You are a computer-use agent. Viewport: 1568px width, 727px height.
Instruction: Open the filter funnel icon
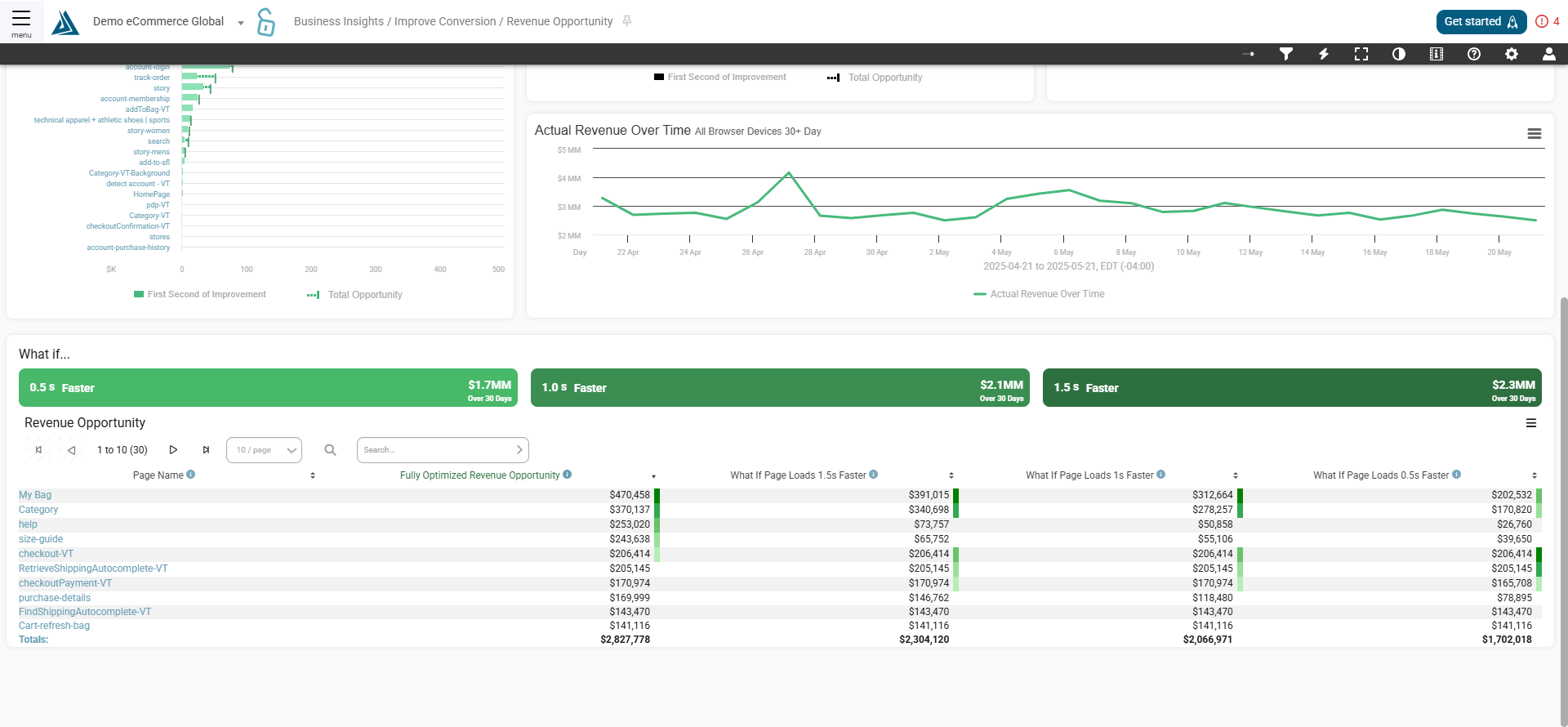pyautogui.click(x=1286, y=54)
